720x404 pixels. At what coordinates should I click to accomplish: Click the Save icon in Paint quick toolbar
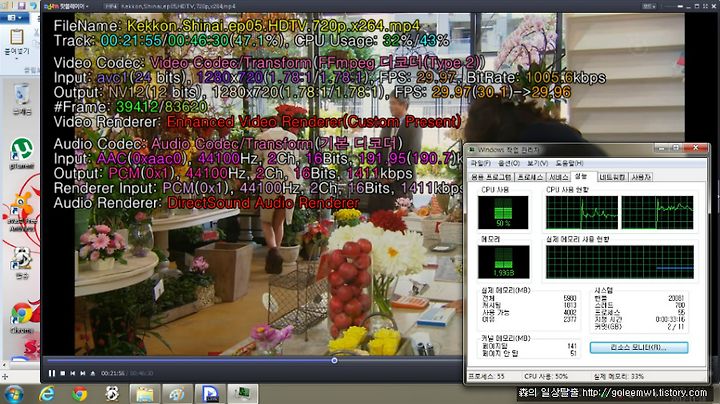point(22,6)
